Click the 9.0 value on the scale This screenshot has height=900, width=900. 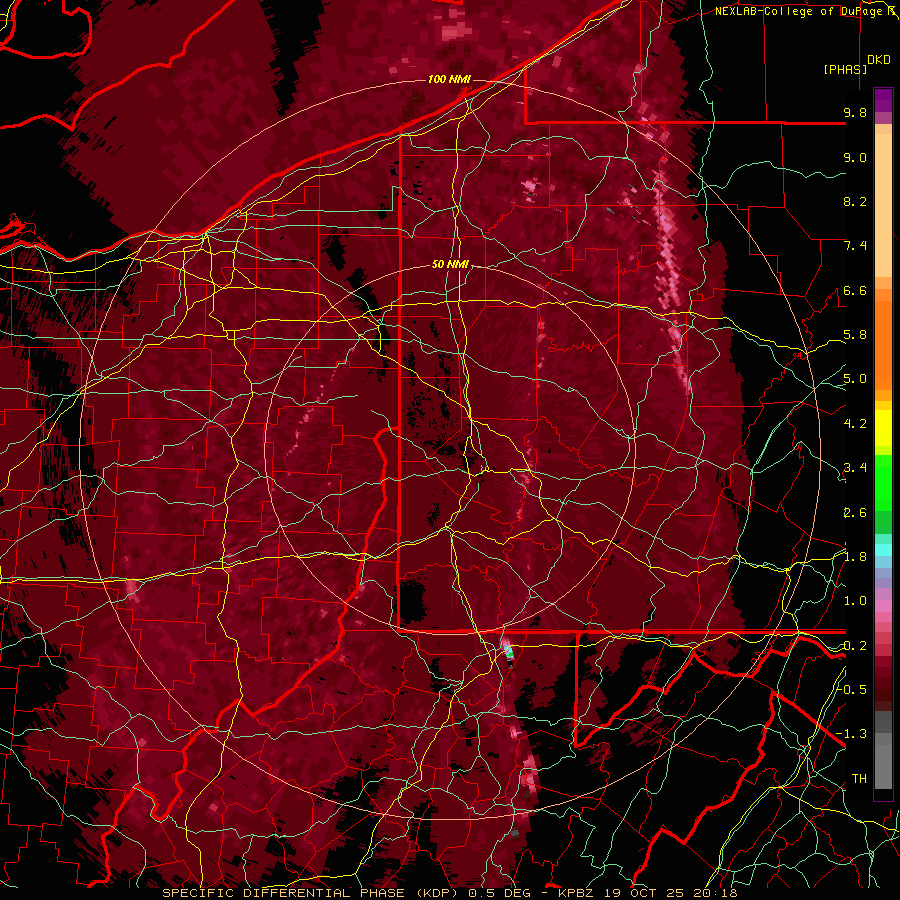[855, 157]
